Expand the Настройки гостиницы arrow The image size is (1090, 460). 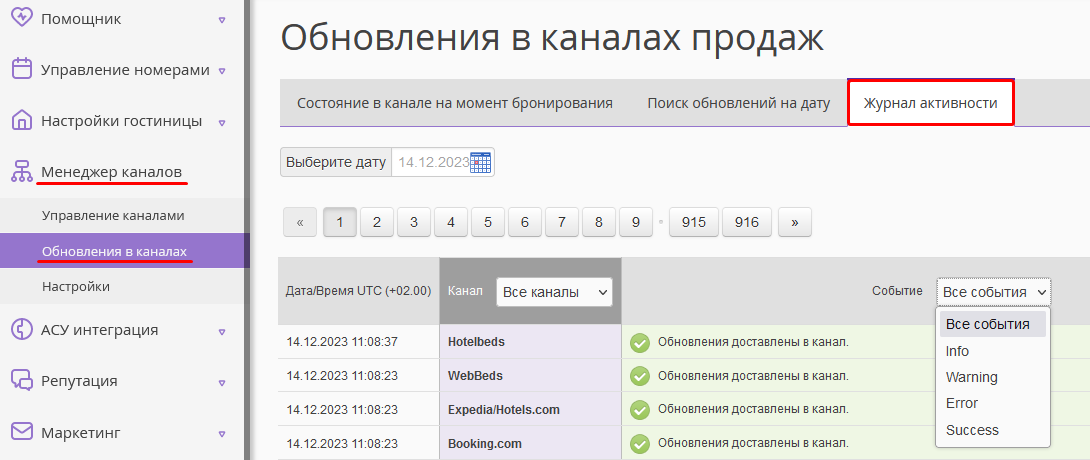[222, 123]
